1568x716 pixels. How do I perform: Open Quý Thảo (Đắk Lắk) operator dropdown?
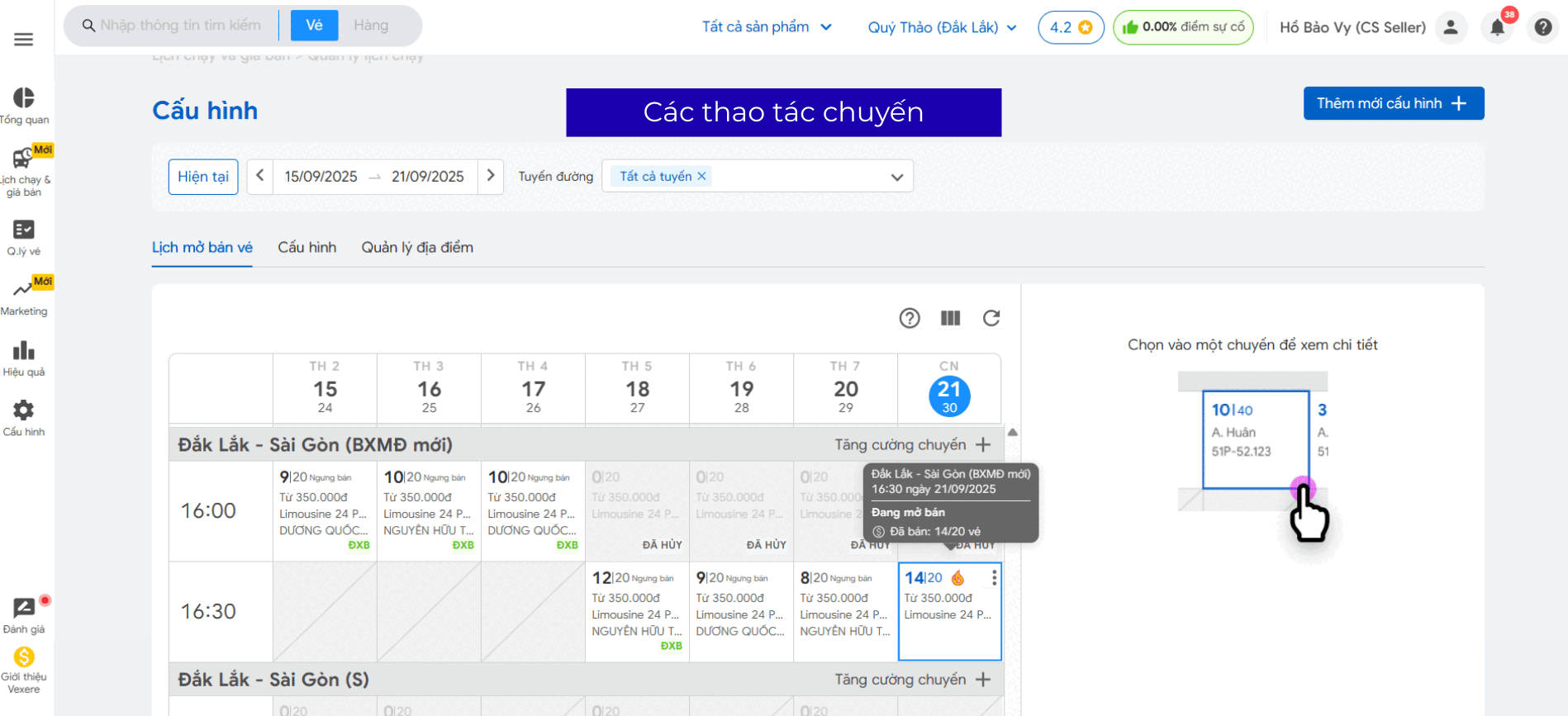pos(942,27)
